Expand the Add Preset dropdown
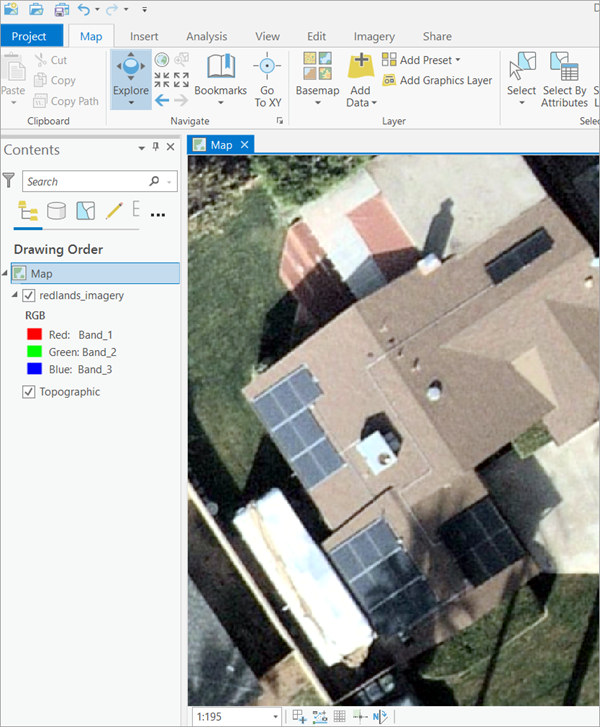 click(457, 60)
